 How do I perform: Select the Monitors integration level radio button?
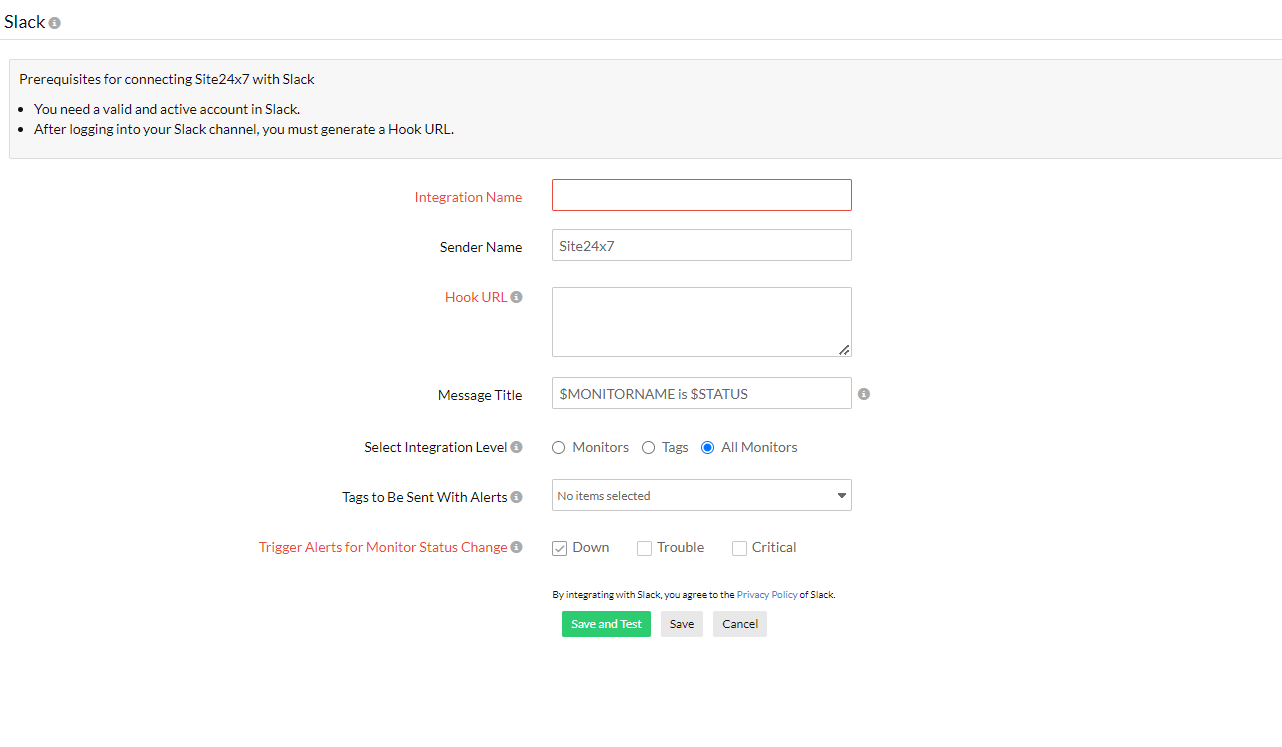click(558, 447)
